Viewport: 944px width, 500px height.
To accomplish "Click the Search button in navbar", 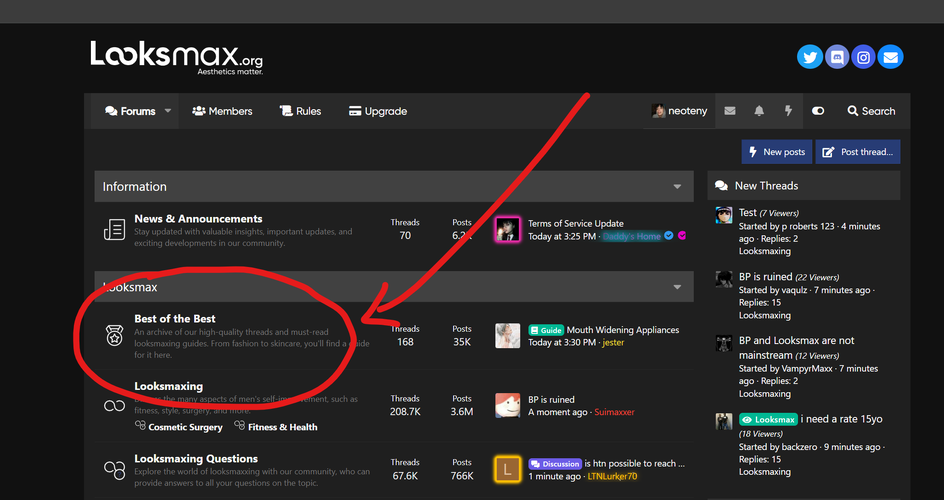I will pyautogui.click(x=871, y=111).
